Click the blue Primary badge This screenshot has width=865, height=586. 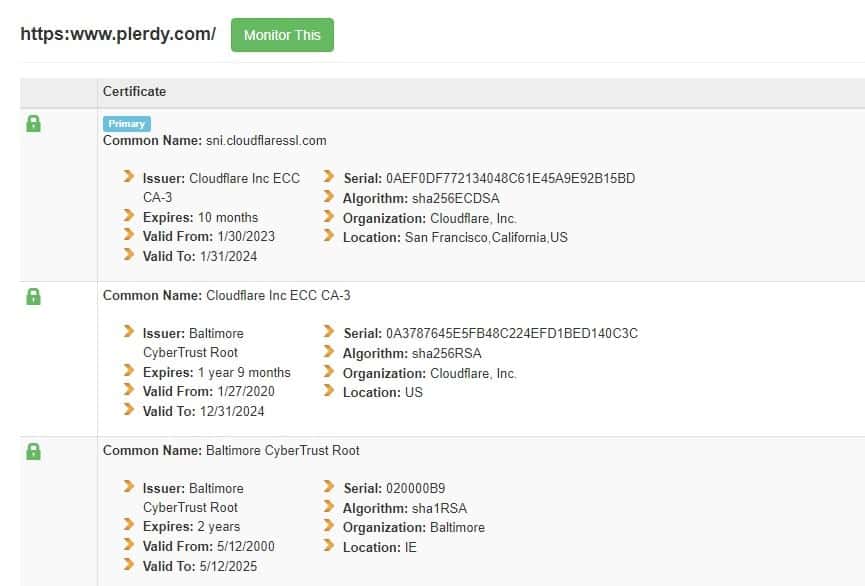pyautogui.click(x=126, y=124)
